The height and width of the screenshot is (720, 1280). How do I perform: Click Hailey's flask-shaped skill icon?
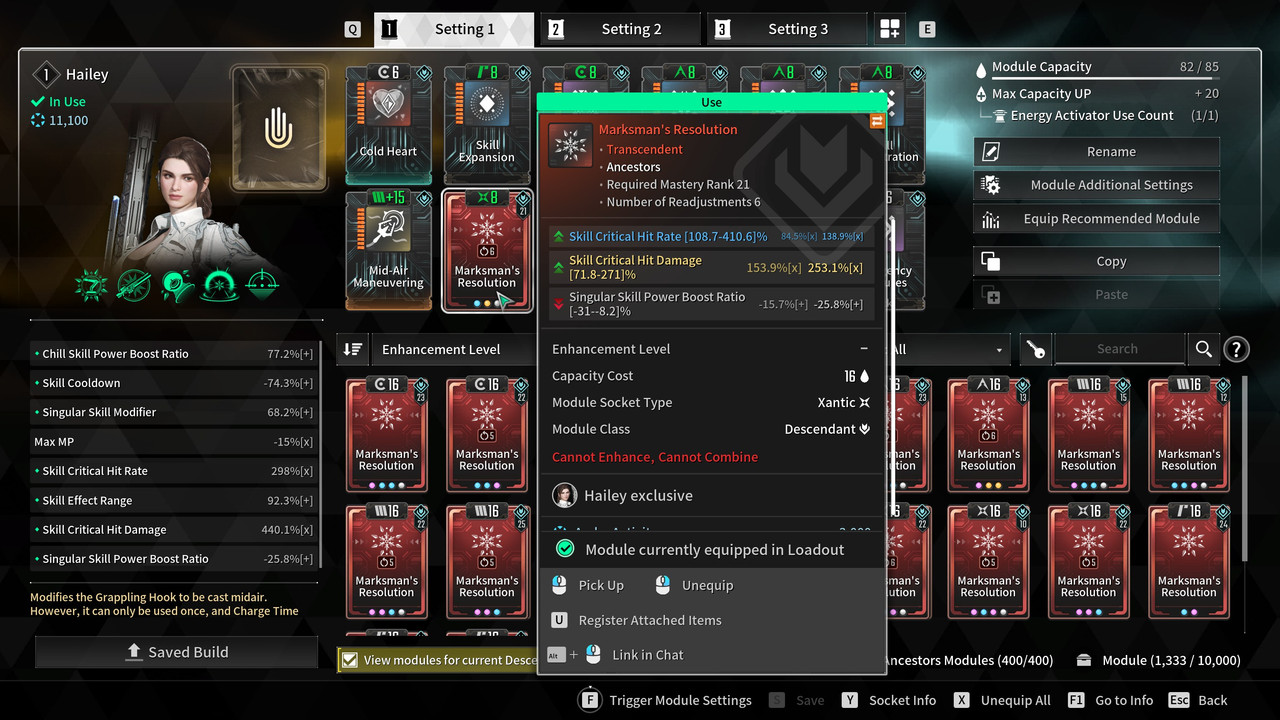[177, 285]
